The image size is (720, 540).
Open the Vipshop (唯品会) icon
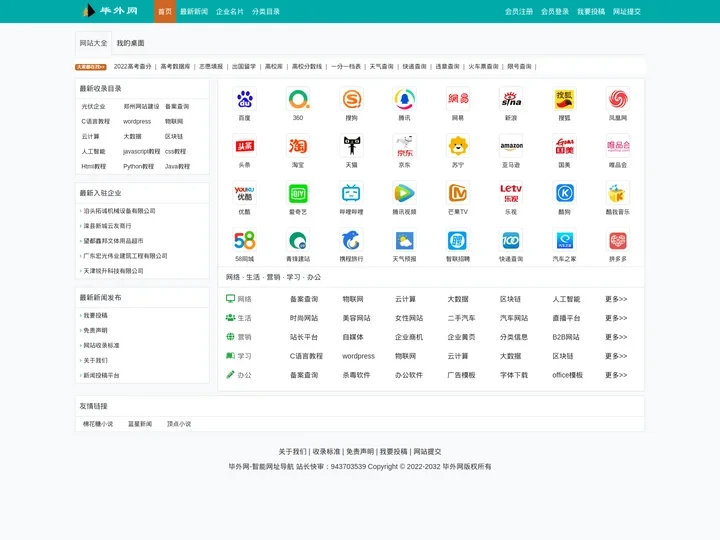pyautogui.click(x=618, y=146)
